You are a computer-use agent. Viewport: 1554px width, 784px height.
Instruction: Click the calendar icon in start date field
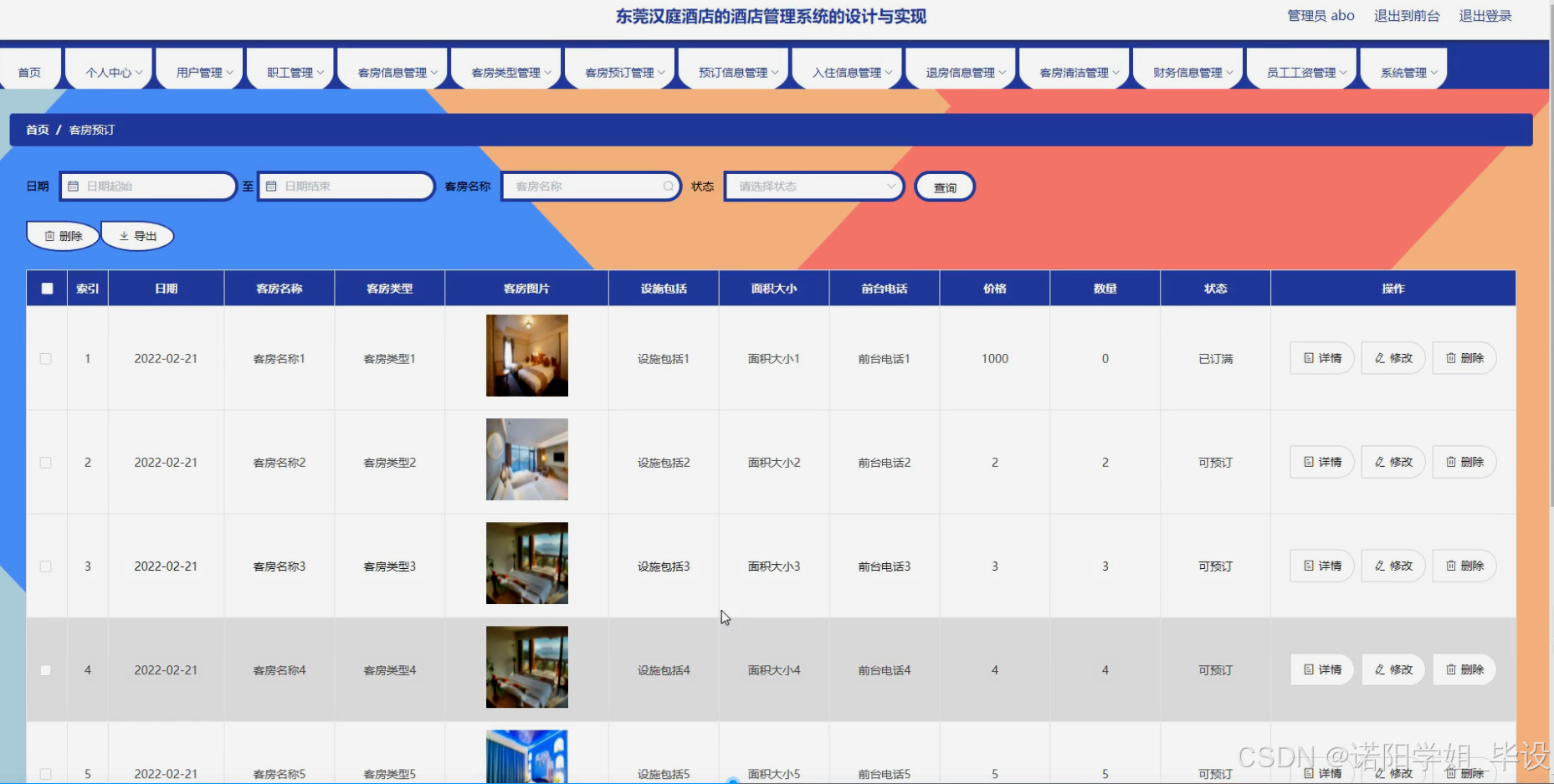[x=74, y=187]
